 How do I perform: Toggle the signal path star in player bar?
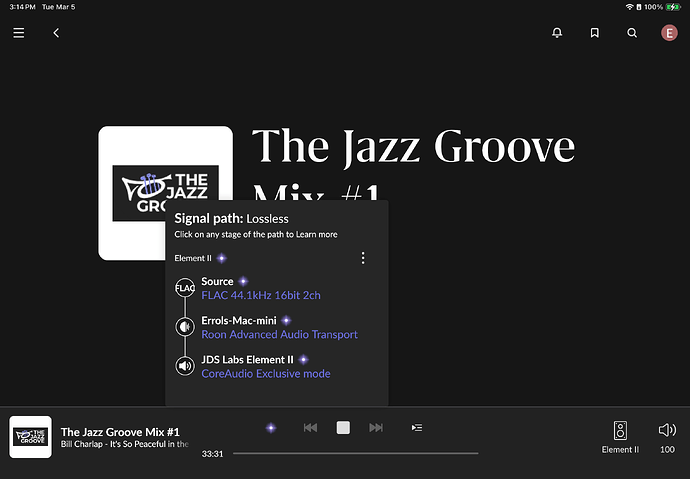[271, 428]
